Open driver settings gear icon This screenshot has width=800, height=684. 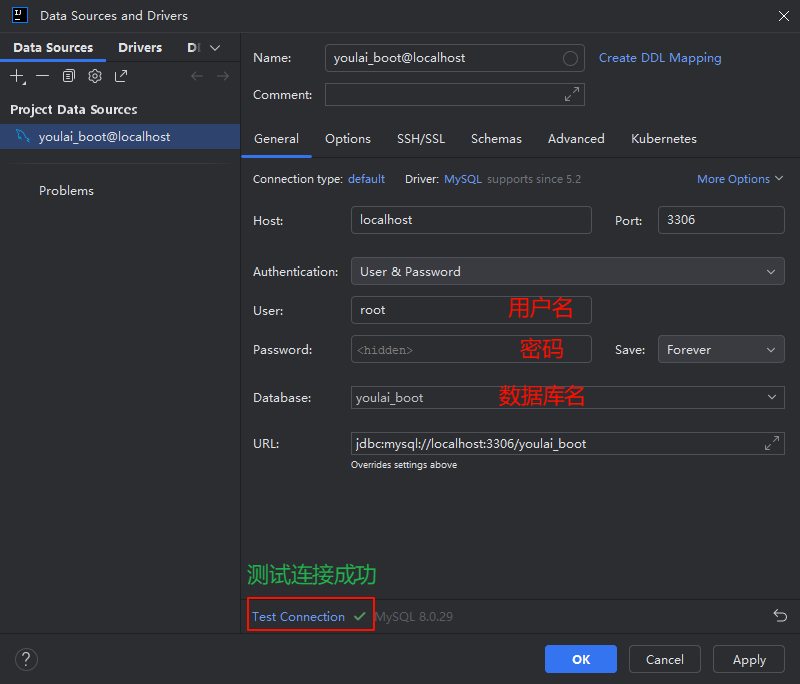click(95, 76)
